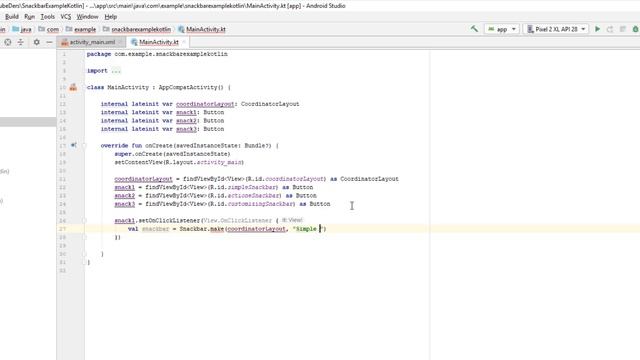Click super.onCreate(savedInstanceState) line
The width and height of the screenshot is (640, 360).
pyautogui.click(x=172, y=154)
